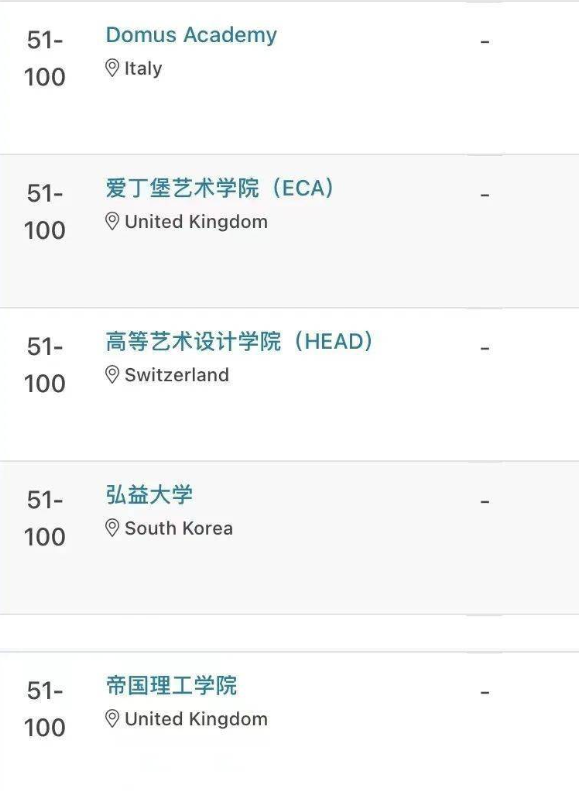Click location pin beside 帝国理工学院 United Kingdom
This screenshot has height=791, width=579.
(x=112, y=719)
